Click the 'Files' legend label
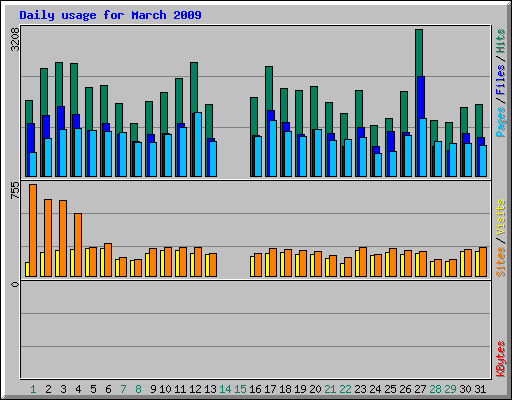 (x=500, y=80)
